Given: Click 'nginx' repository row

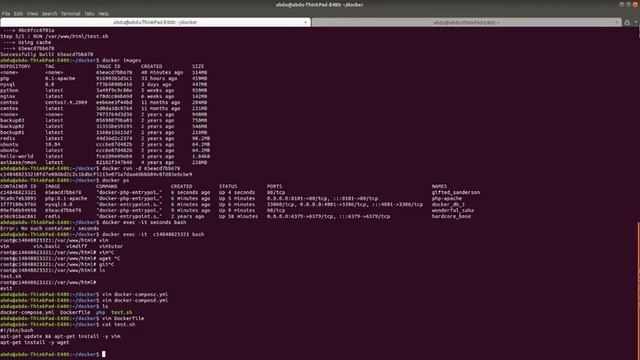Looking at the screenshot, I should tap(104, 96).
